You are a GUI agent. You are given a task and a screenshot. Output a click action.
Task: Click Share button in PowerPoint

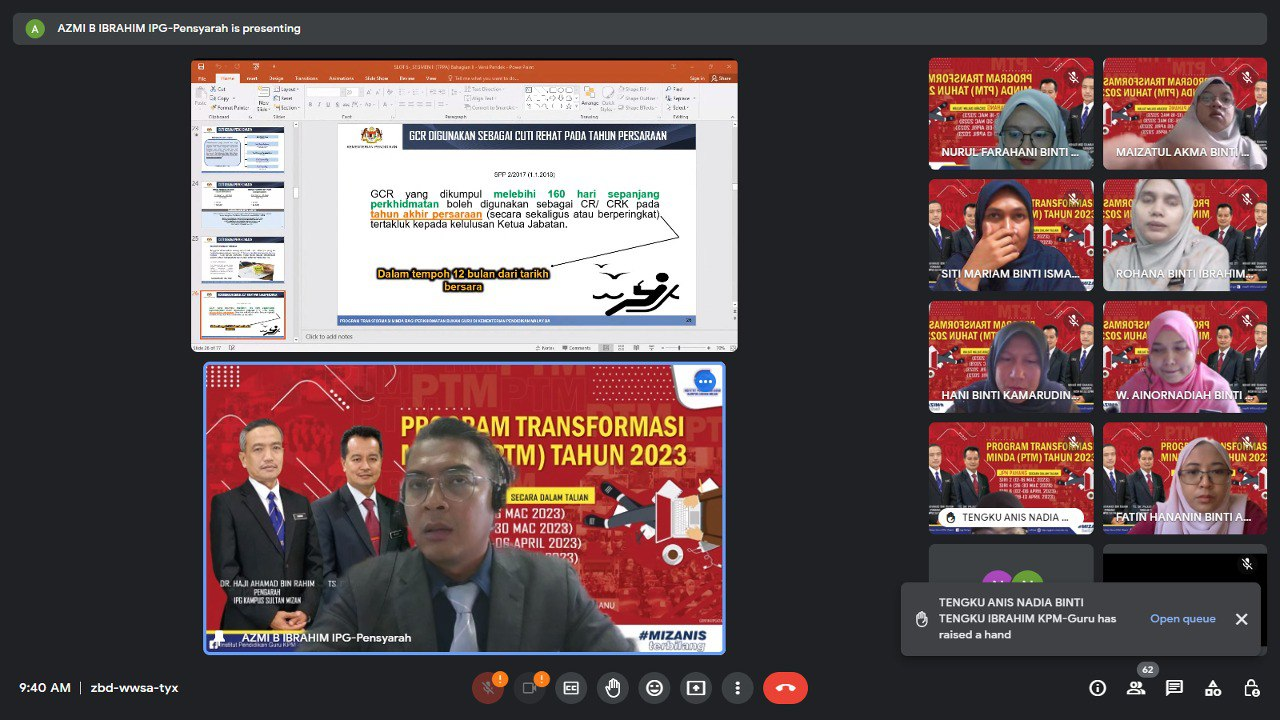coord(721,78)
